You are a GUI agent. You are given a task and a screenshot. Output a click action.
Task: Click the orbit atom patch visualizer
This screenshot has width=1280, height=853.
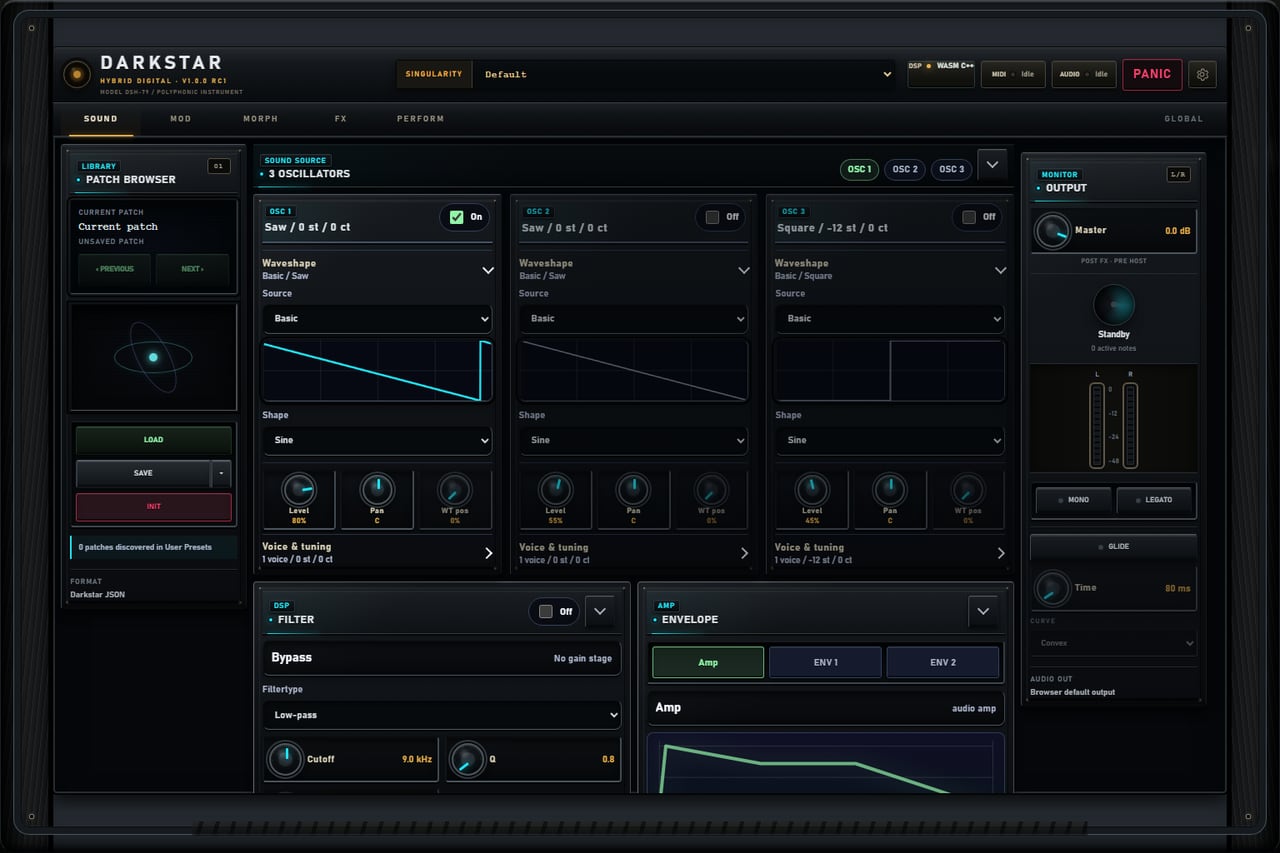(153, 357)
